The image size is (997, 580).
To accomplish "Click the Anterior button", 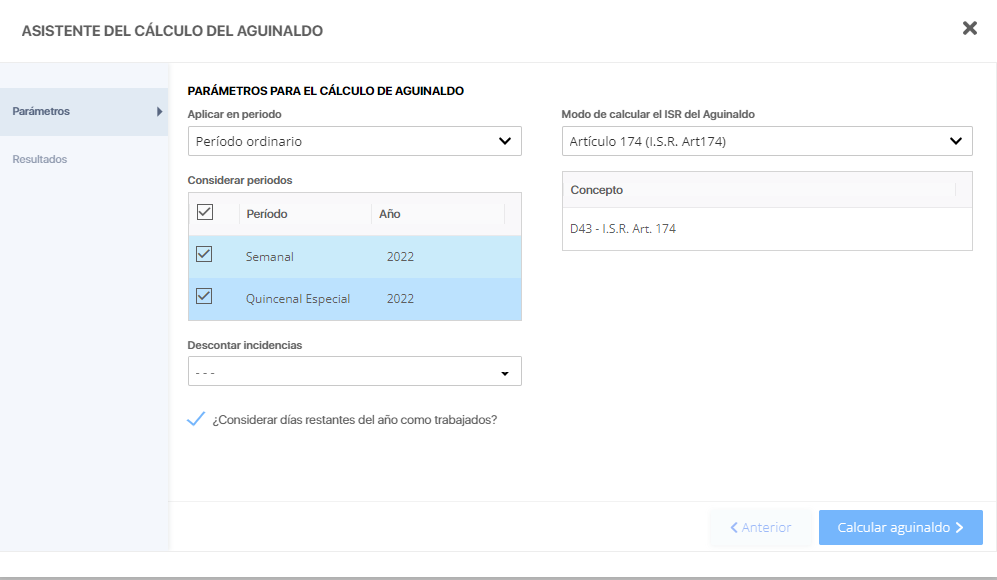I will coord(760,527).
